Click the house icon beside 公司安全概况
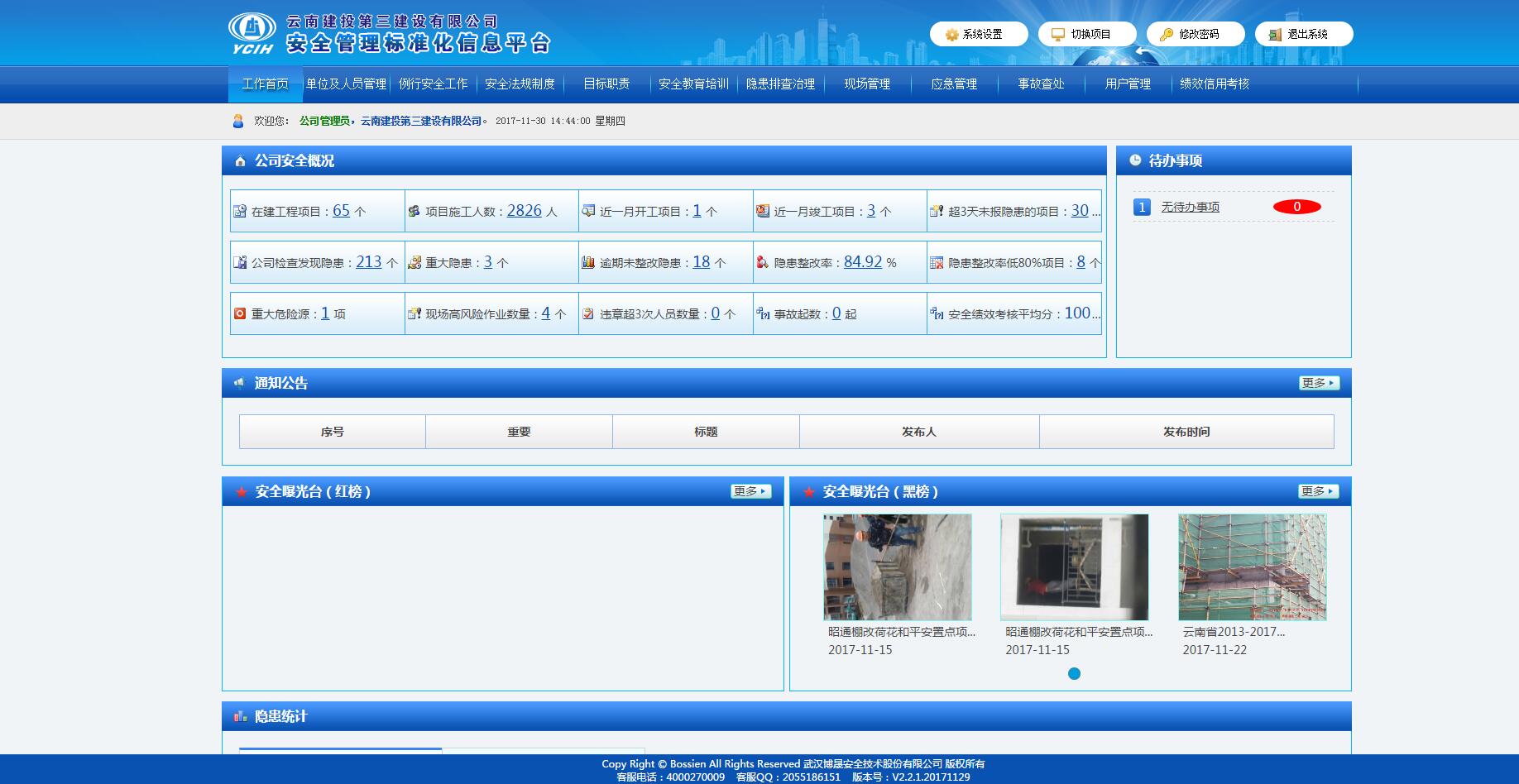1519x784 pixels. click(240, 160)
